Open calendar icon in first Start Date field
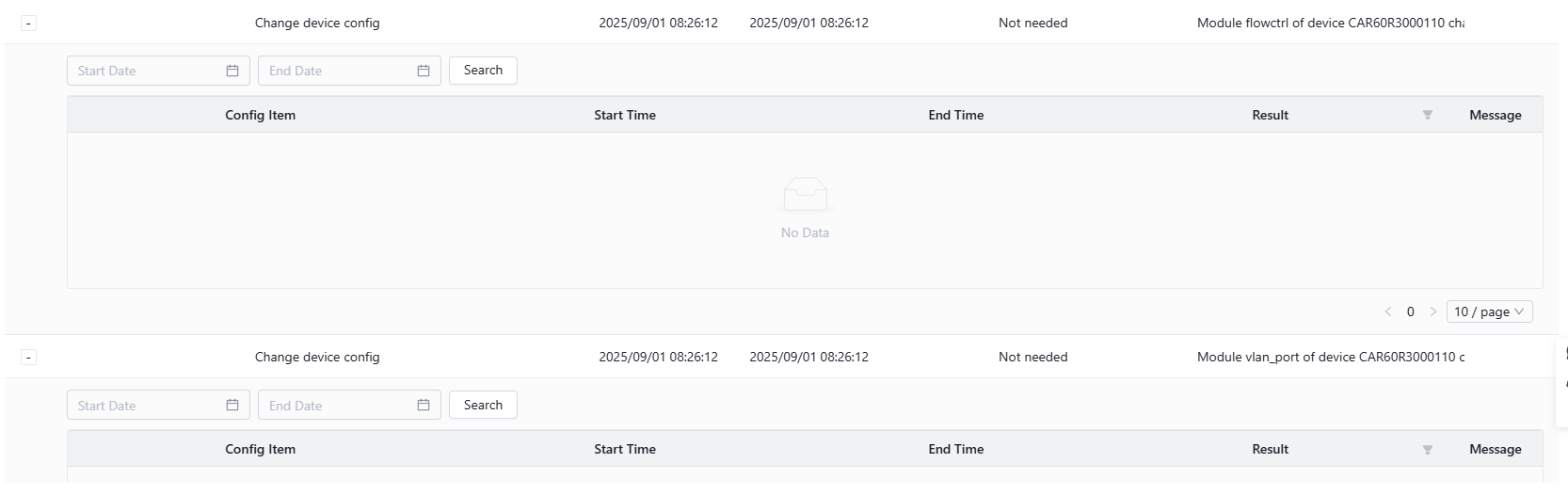The image size is (1568, 495). [232, 71]
